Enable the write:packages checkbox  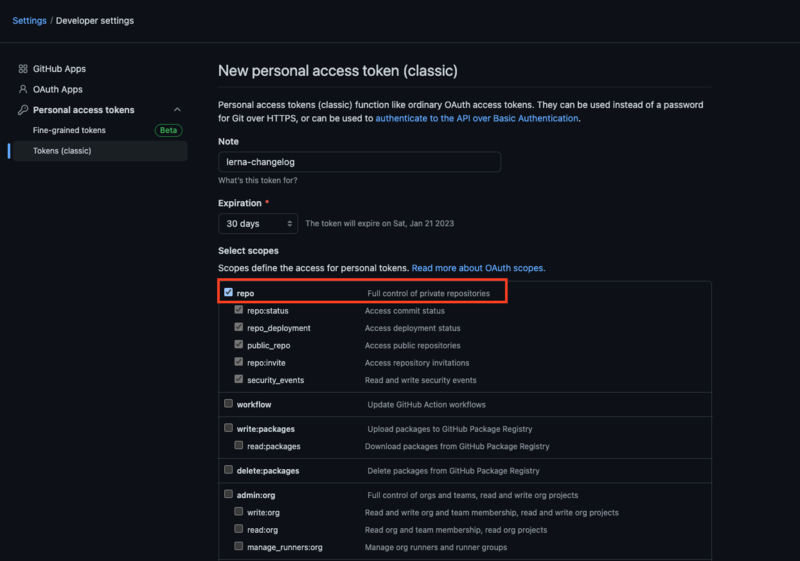(228, 428)
